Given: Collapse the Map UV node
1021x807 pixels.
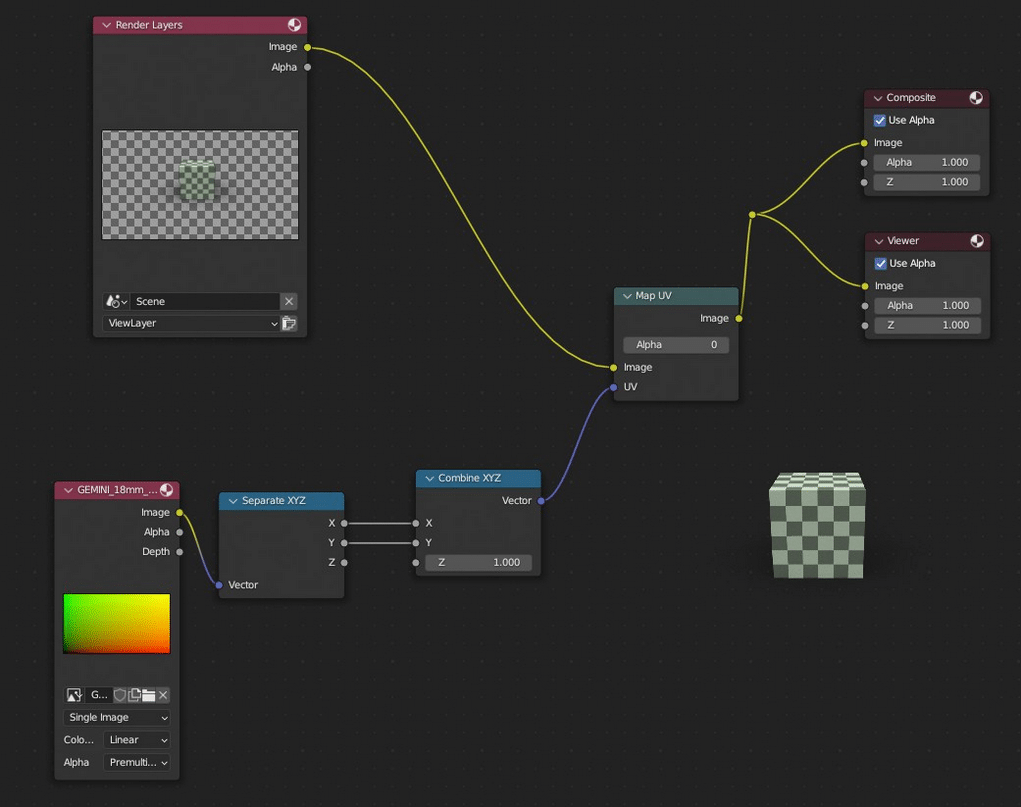Looking at the screenshot, I should click(626, 296).
